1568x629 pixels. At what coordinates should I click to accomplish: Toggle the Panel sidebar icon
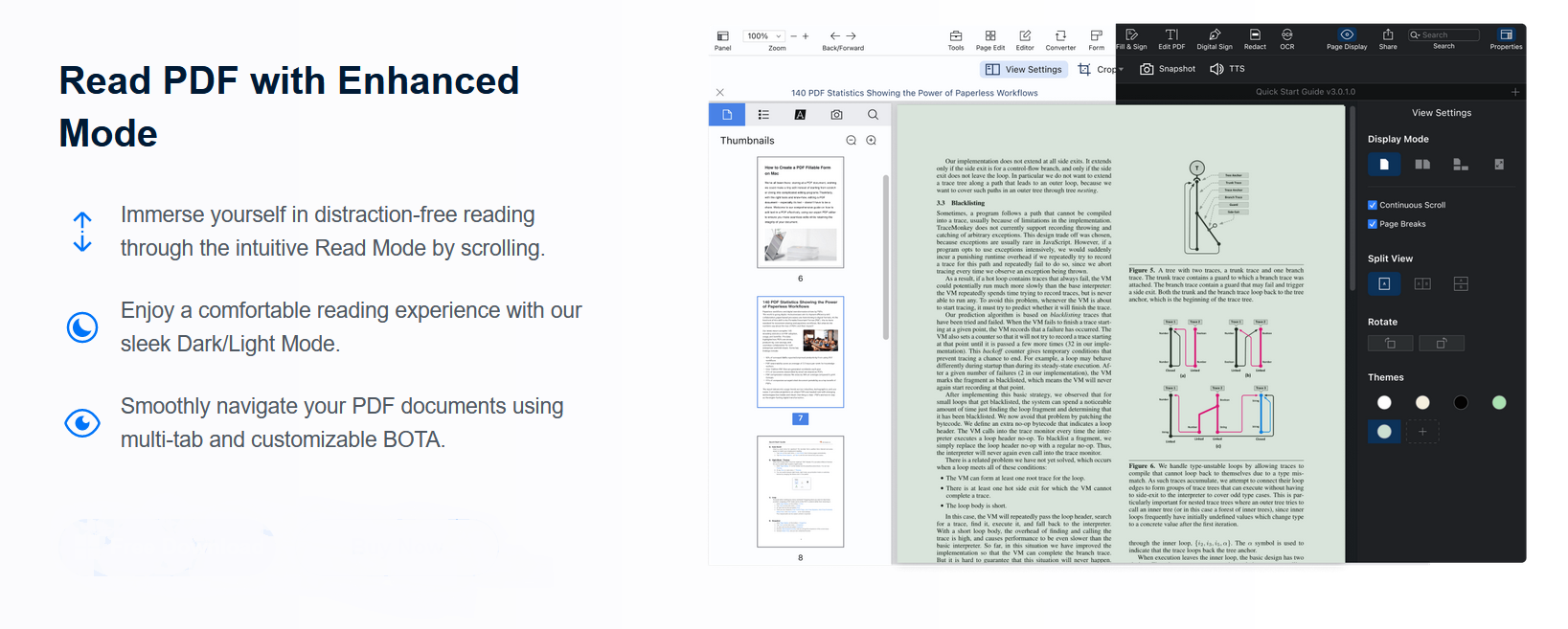pyautogui.click(x=722, y=35)
